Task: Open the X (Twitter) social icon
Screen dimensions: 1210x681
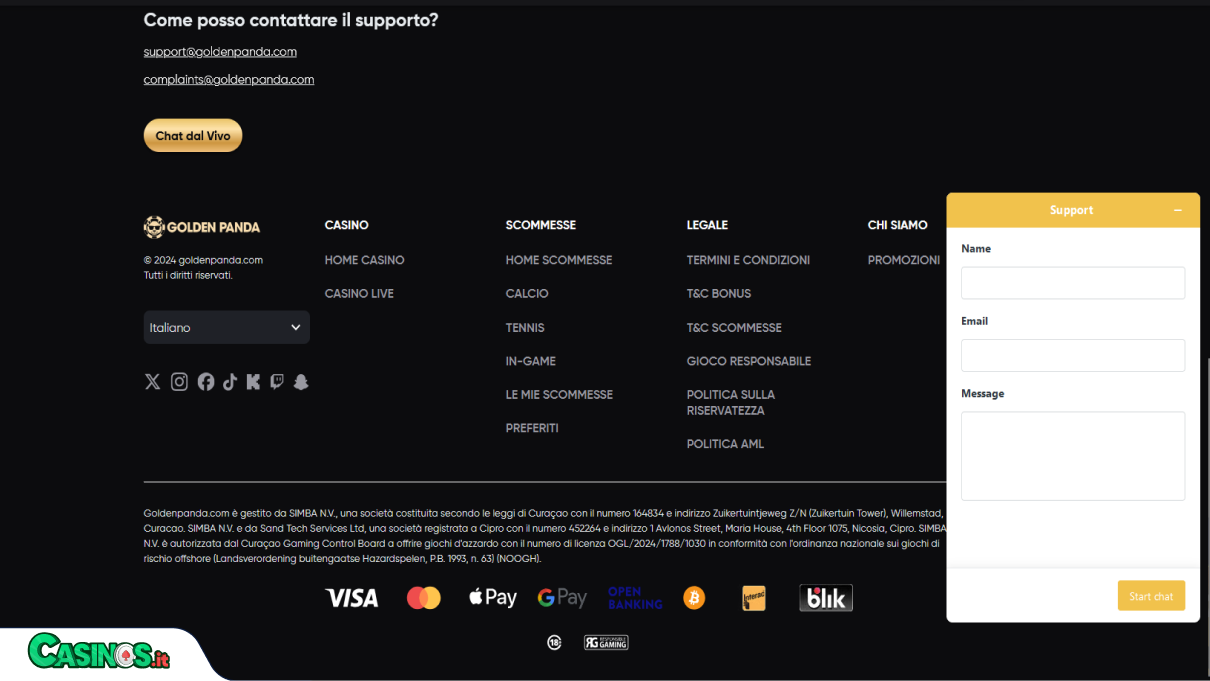Action: point(152,382)
